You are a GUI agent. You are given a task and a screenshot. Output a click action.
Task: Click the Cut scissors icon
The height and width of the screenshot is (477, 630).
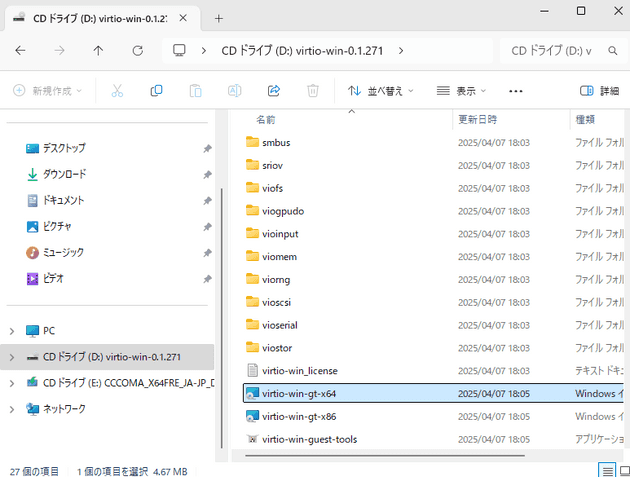click(117, 91)
